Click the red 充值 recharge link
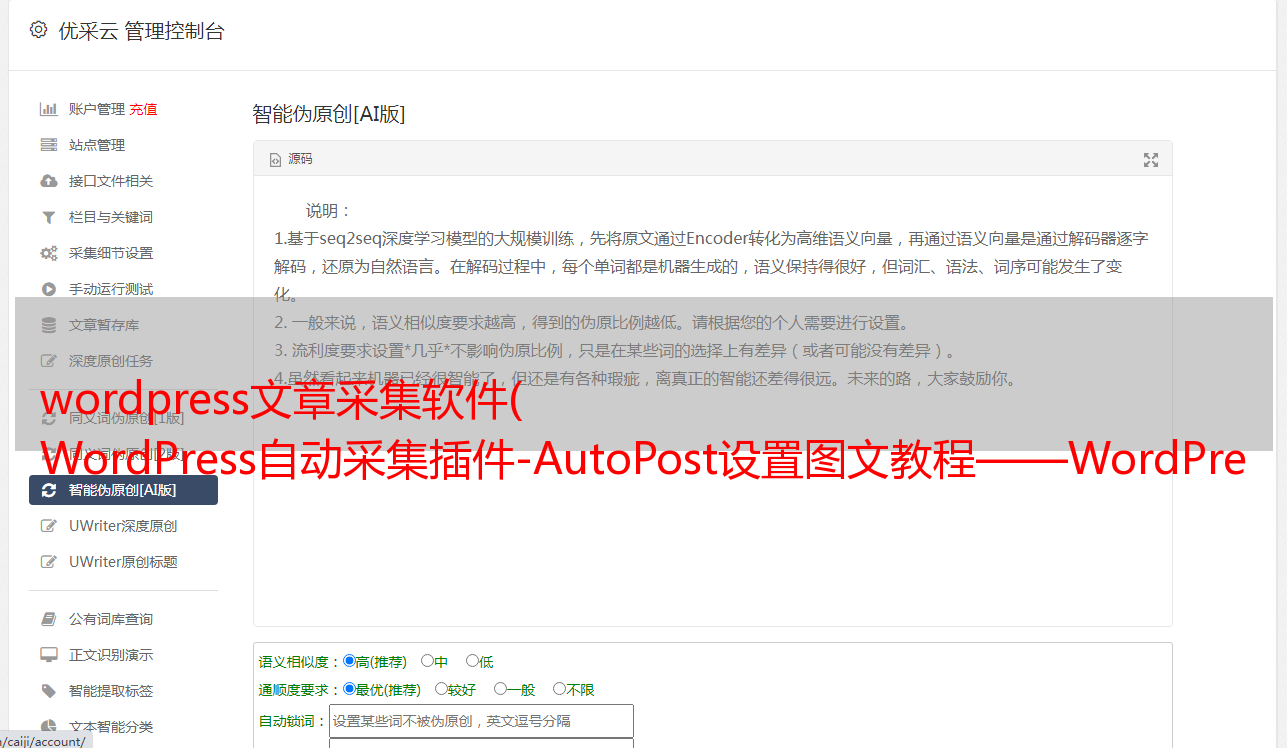This screenshot has width=1287, height=748. click(143, 109)
